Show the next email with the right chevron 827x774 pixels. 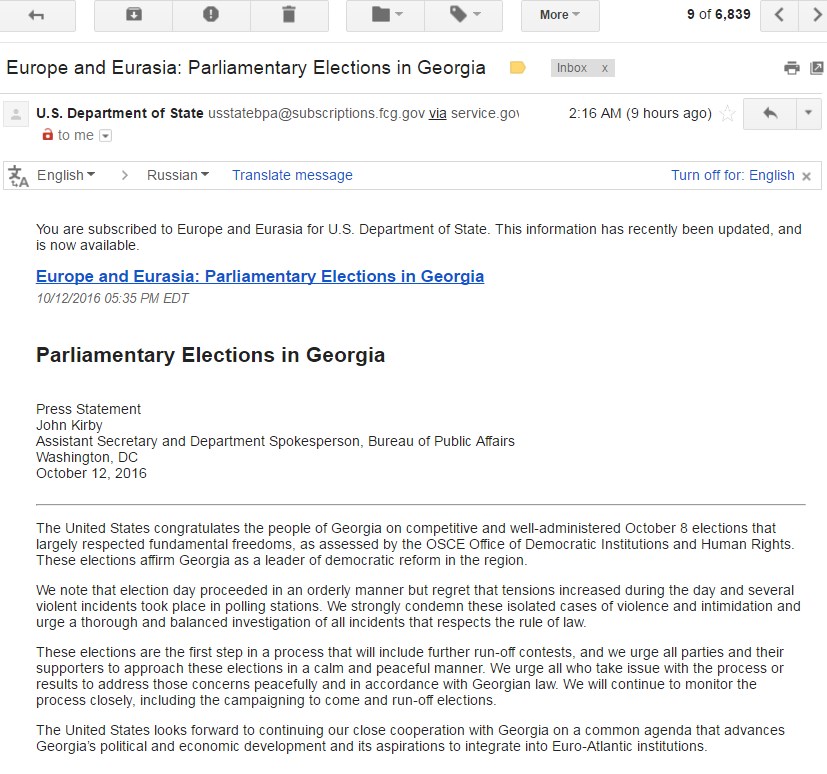[x=817, y=15]
